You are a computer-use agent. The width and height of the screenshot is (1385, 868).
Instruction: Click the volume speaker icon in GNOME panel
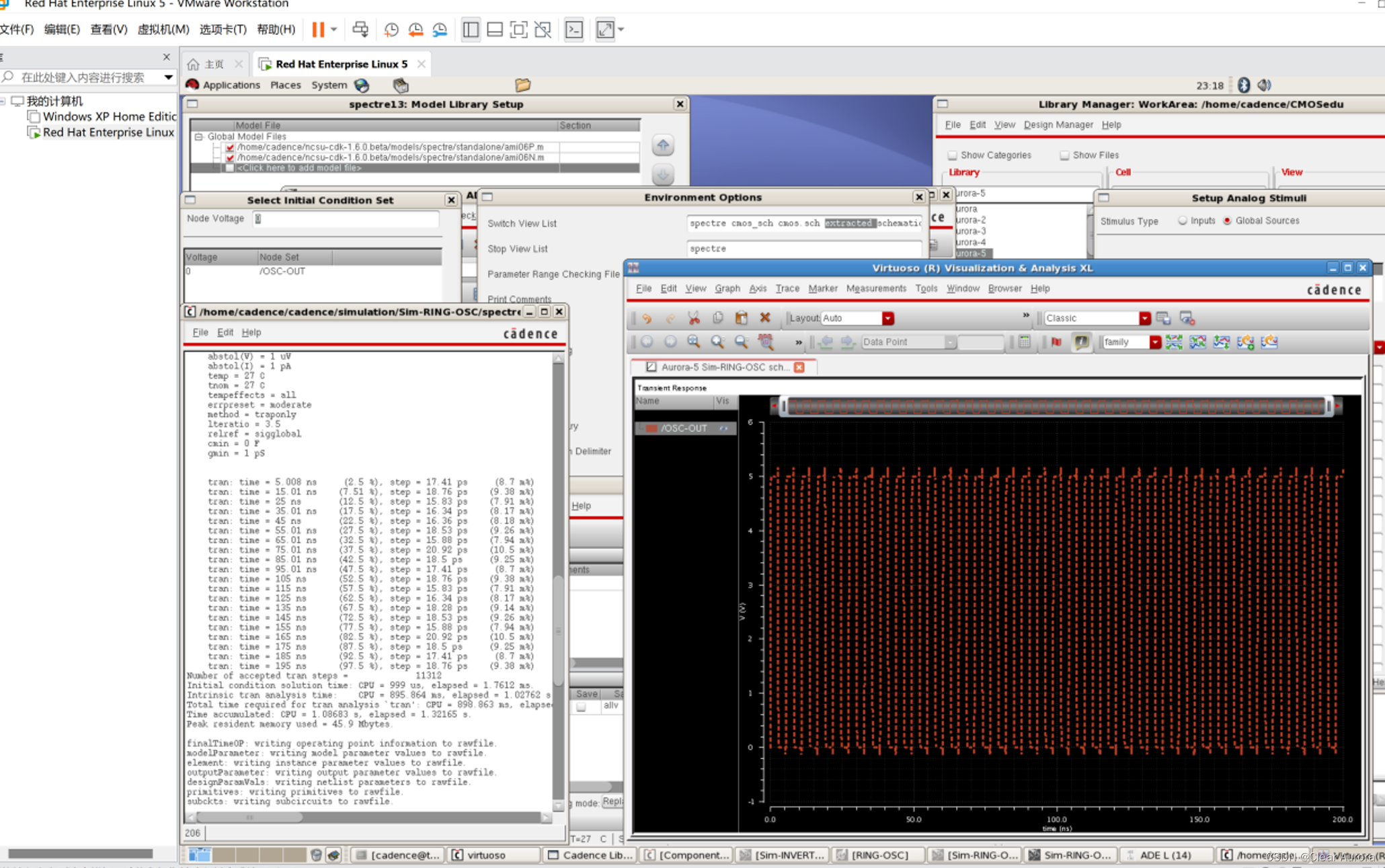click(1265, 85)
